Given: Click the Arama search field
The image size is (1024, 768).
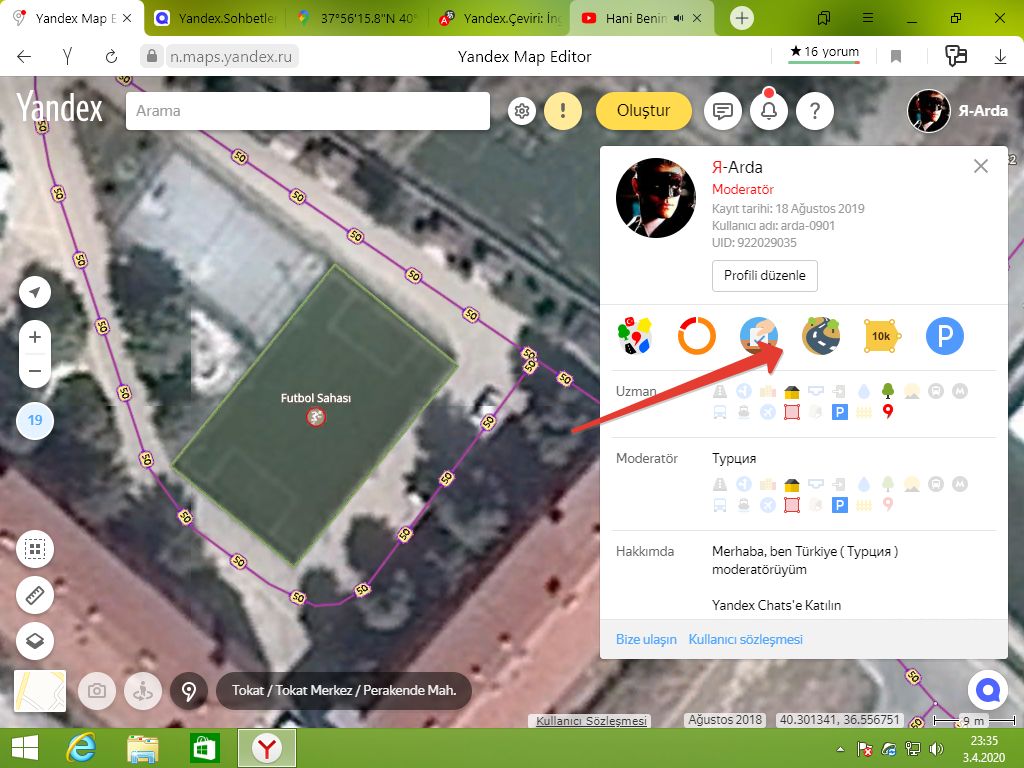Looking at the screenshot, I should pyautogui.click(x=308, y=111).
